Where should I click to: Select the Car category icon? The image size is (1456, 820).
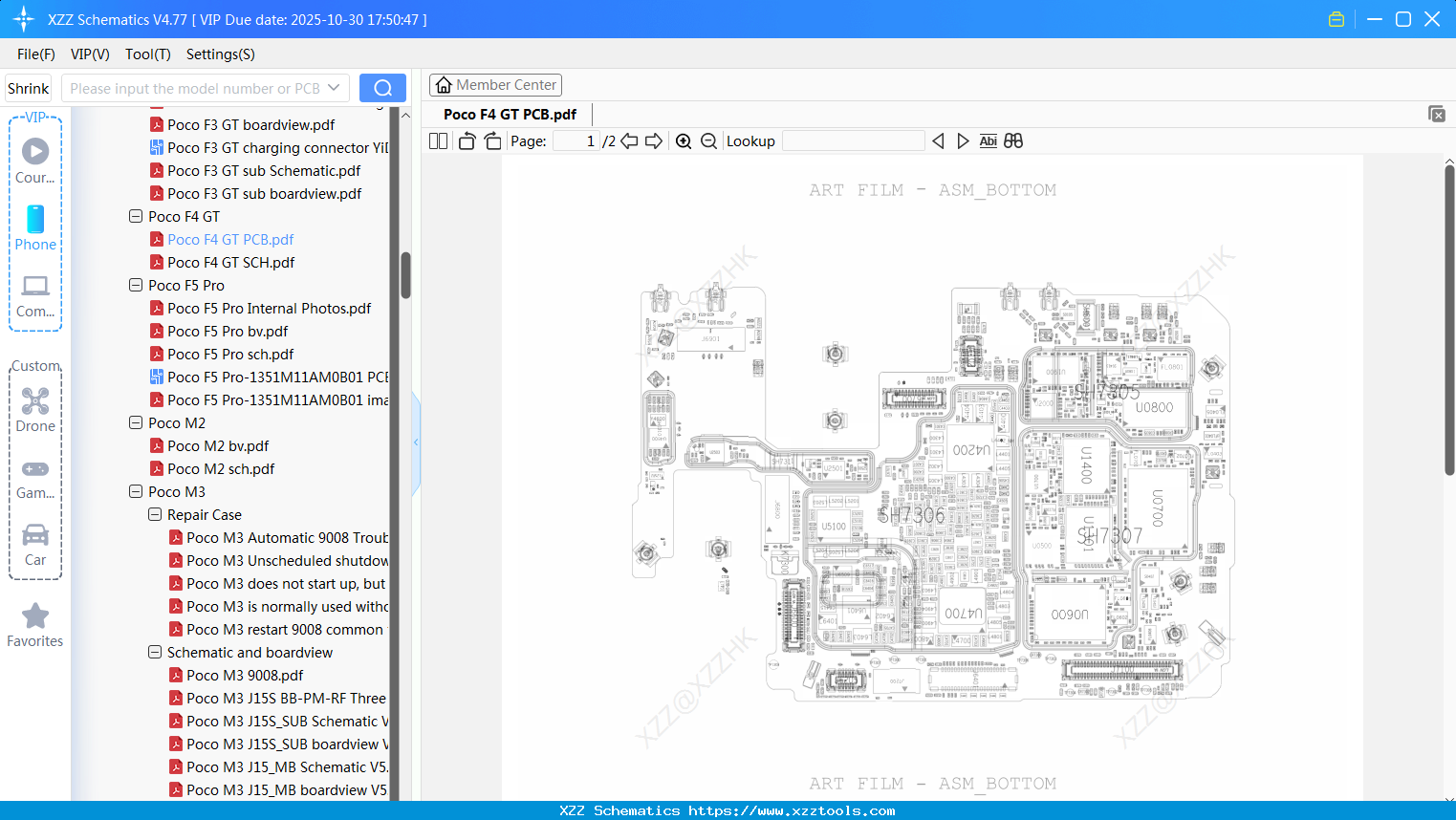tap(35, 545)
